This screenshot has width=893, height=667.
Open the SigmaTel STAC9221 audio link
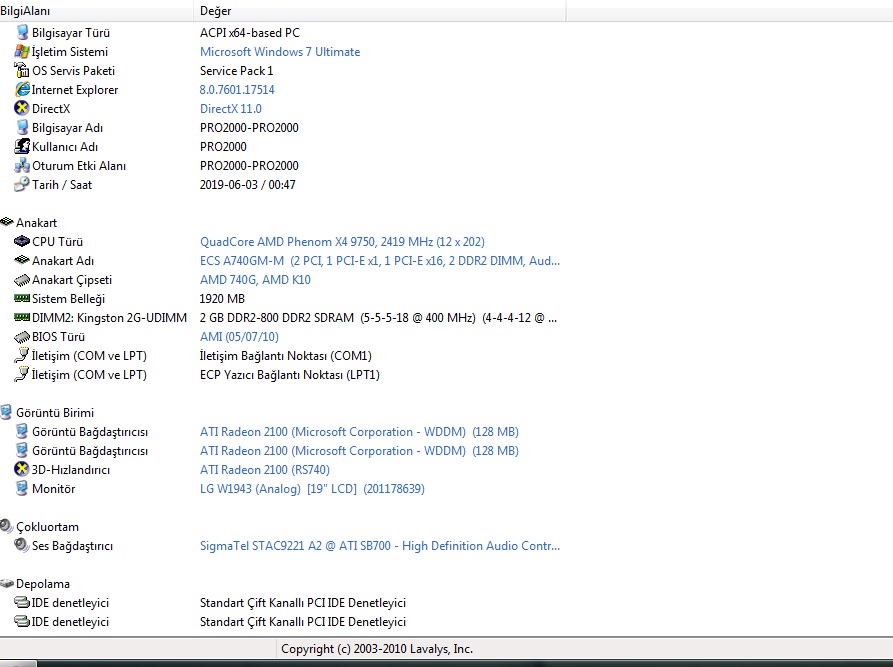(x=380, y=546)
